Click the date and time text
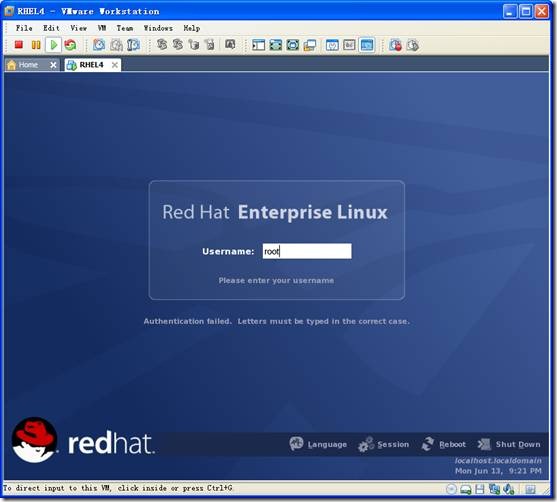 [498, 471]
